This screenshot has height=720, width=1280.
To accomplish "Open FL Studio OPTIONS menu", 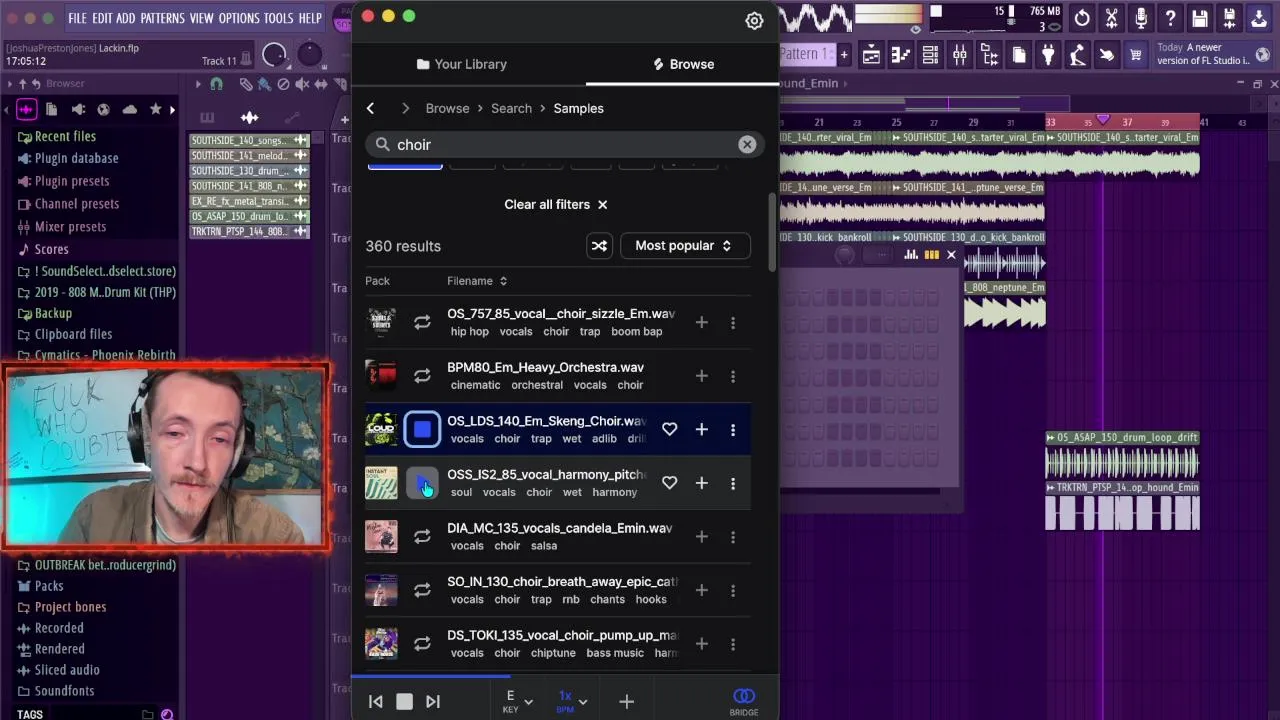I will click(x=239, y=18).
